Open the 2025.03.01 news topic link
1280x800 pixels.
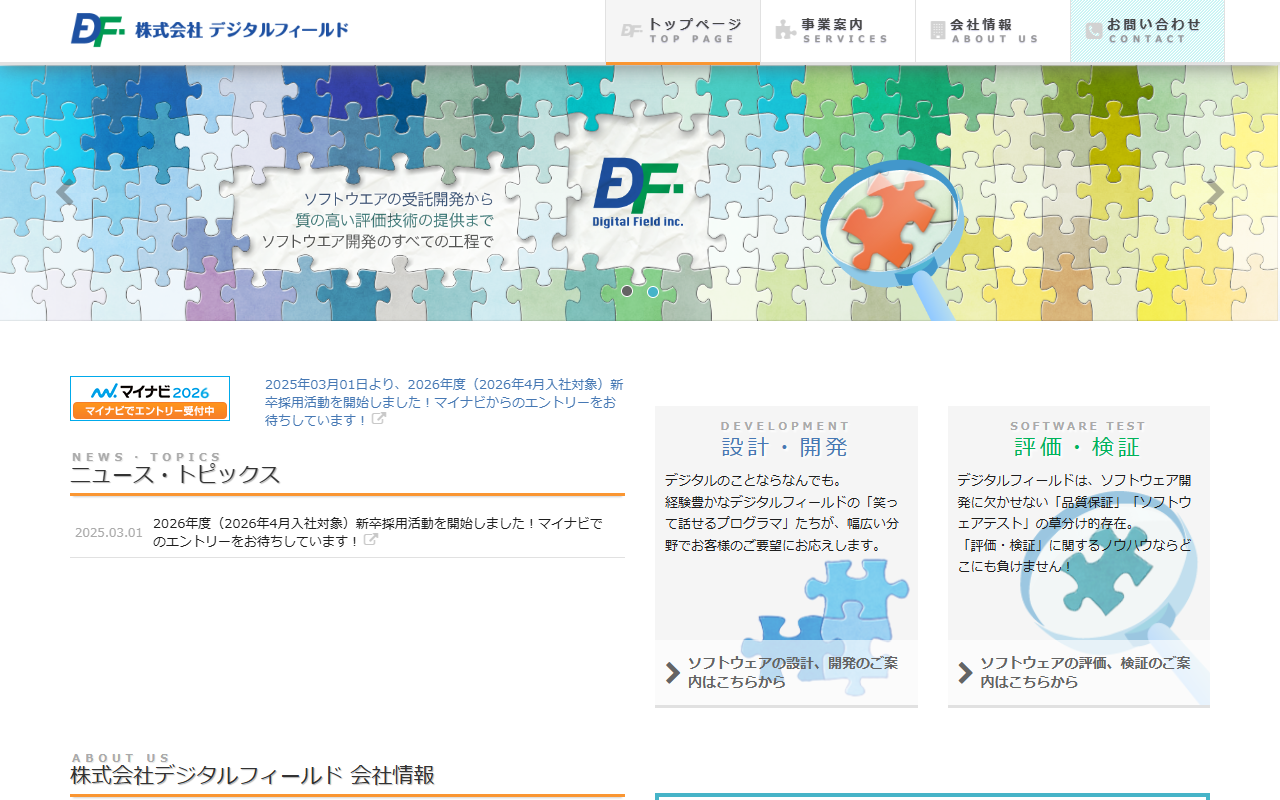[378, 531]
